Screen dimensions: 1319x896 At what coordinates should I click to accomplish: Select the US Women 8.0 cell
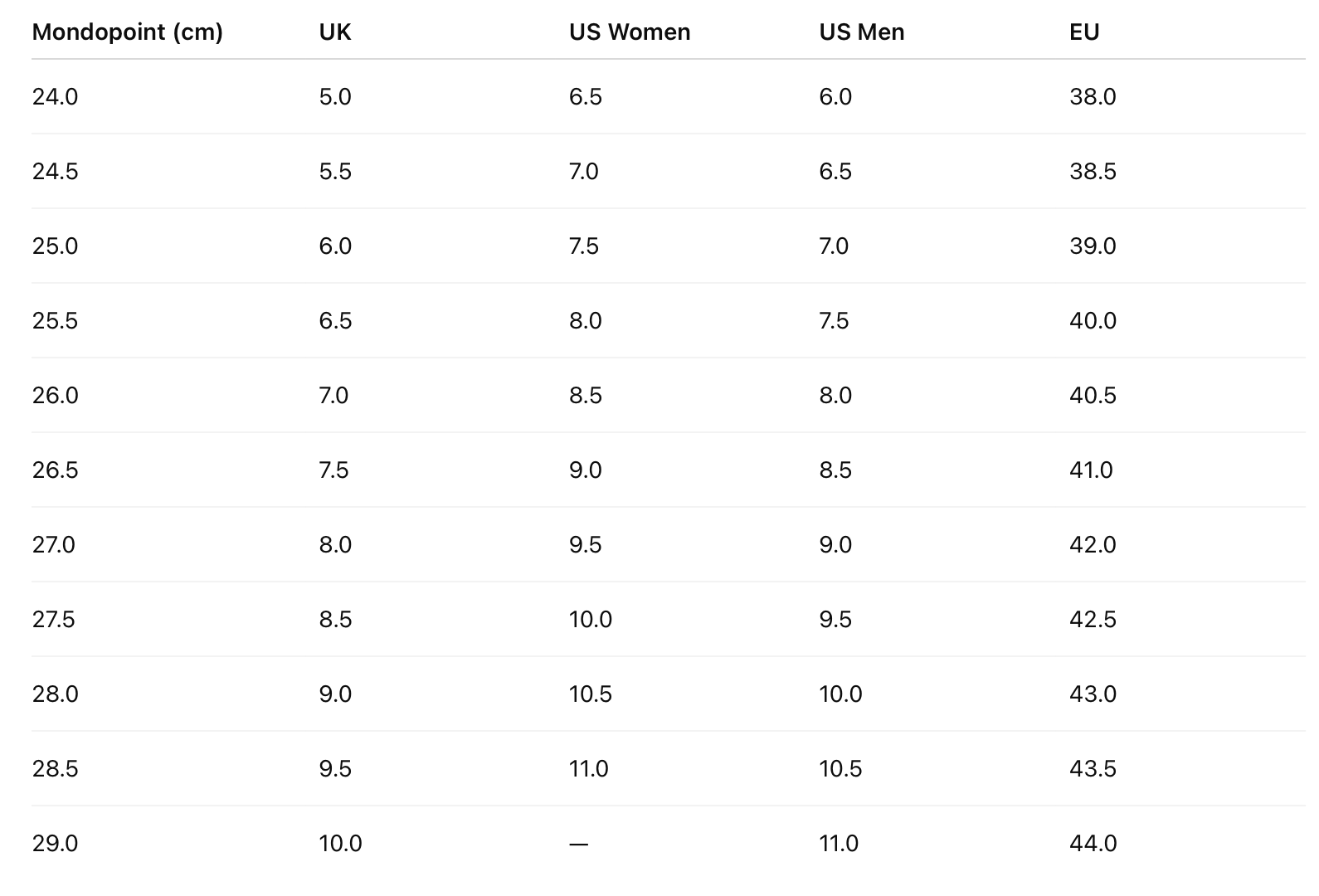pyautogui.click(x=585, y=321)
